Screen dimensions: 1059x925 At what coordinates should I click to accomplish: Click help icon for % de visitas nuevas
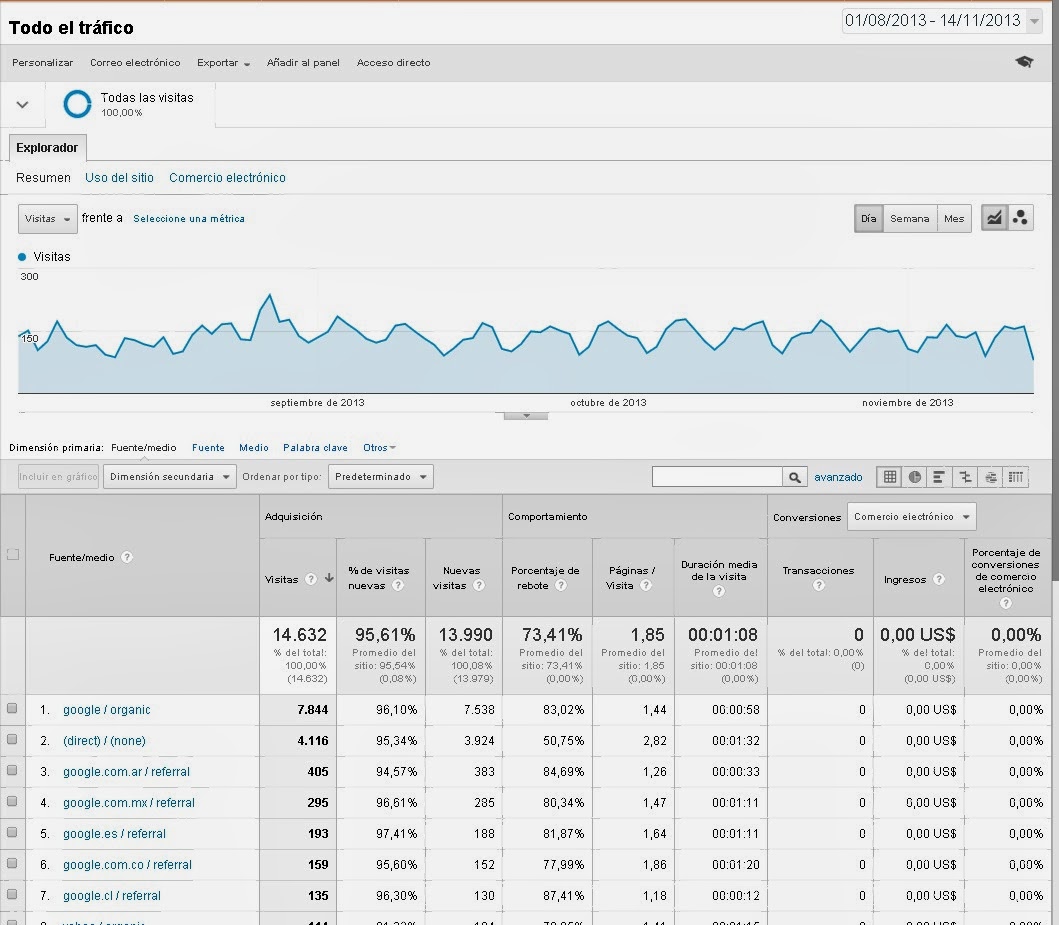(398, 585)
